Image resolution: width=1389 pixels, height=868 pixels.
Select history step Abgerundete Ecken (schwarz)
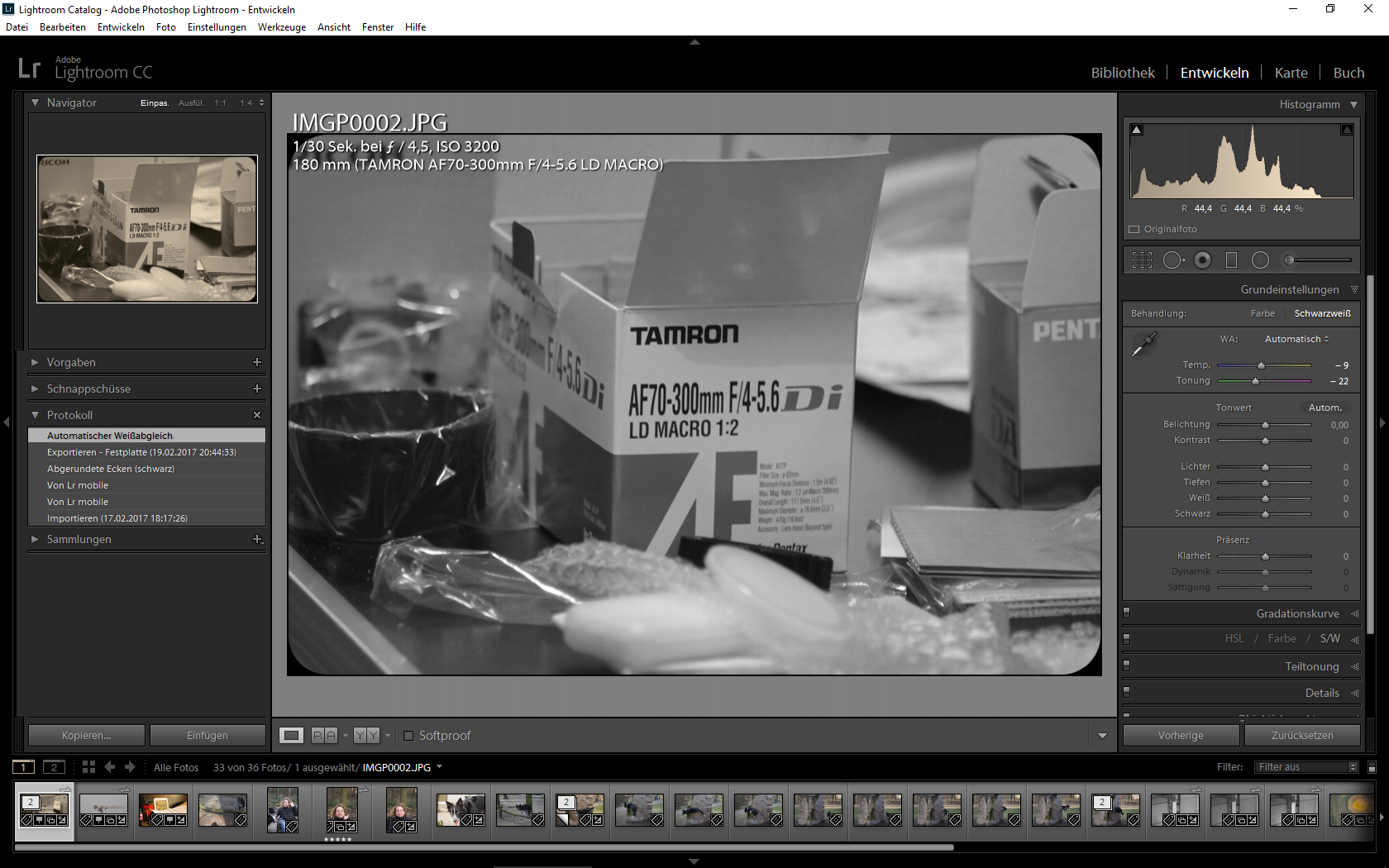pyautogui.click(x=147, y=469)
